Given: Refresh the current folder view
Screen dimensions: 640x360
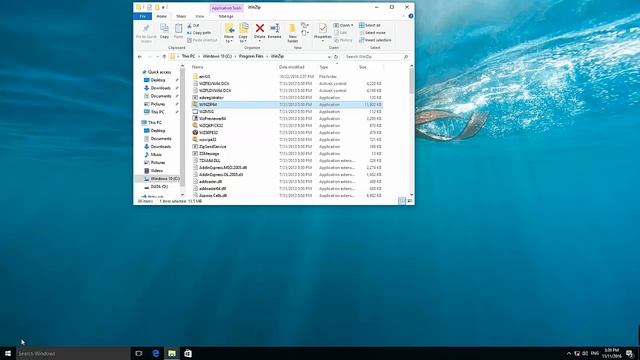Looking at the screenshot, I should 336,57.
